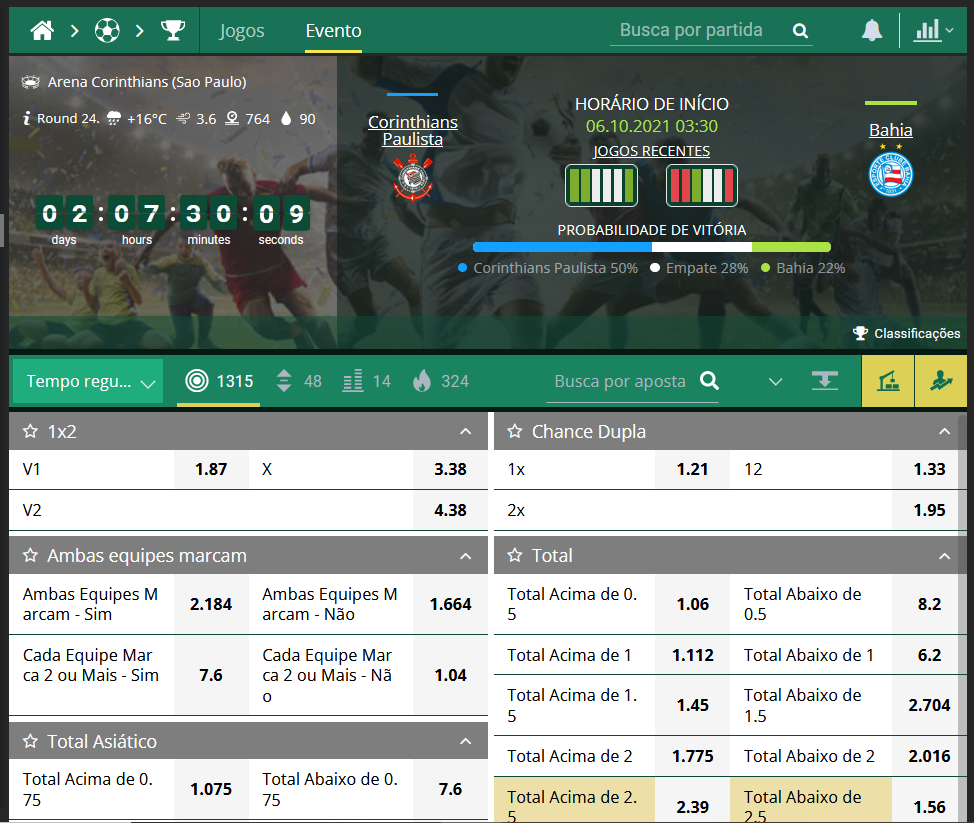Select the 324 popular markets filter tab
The height and width of the screenshot is (823, 974).
pos(440,381)
